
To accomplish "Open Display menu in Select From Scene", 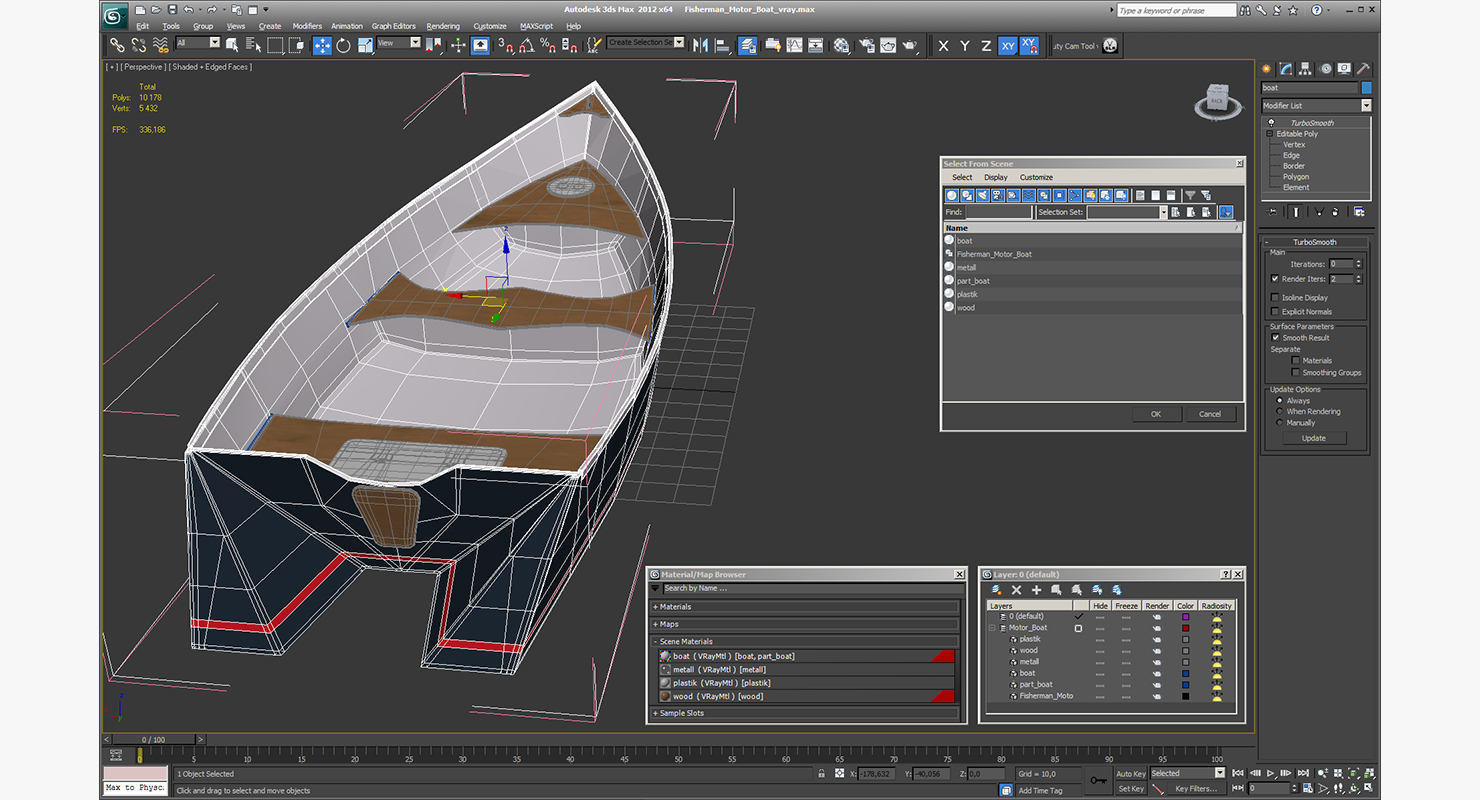I will pyautogui.click(x=996, y=177).
